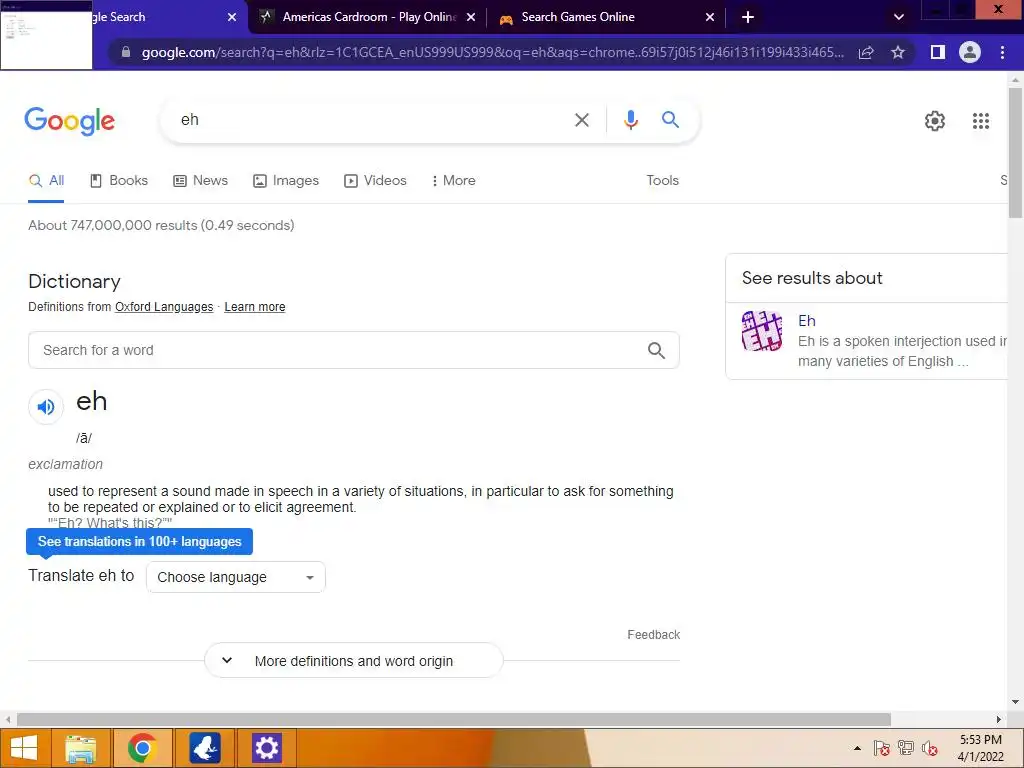Select the All results tab
The width and height of the screenshot is (1024, 768).
point(46,181)
